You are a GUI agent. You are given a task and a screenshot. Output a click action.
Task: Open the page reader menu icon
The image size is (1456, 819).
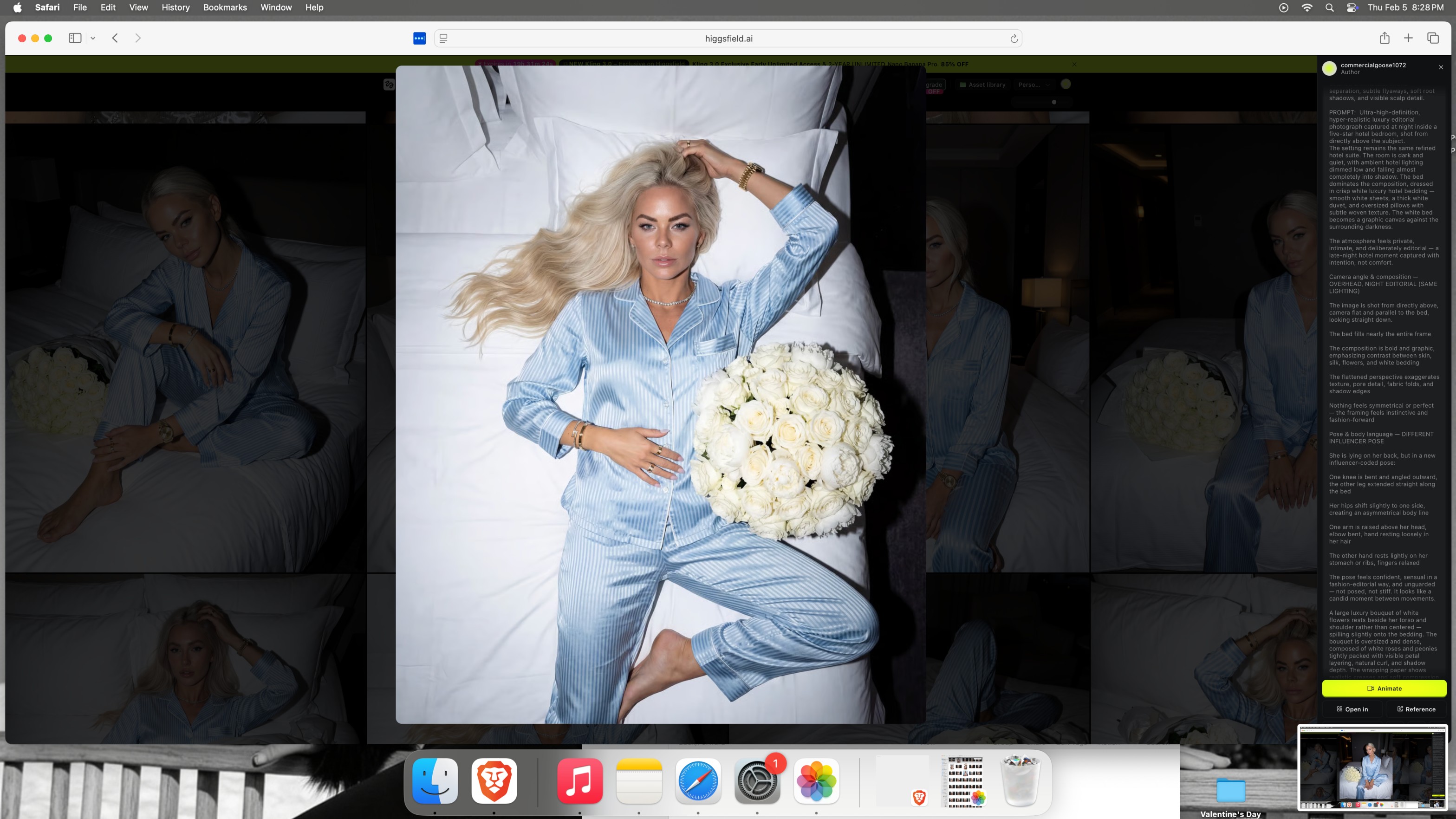444,39
